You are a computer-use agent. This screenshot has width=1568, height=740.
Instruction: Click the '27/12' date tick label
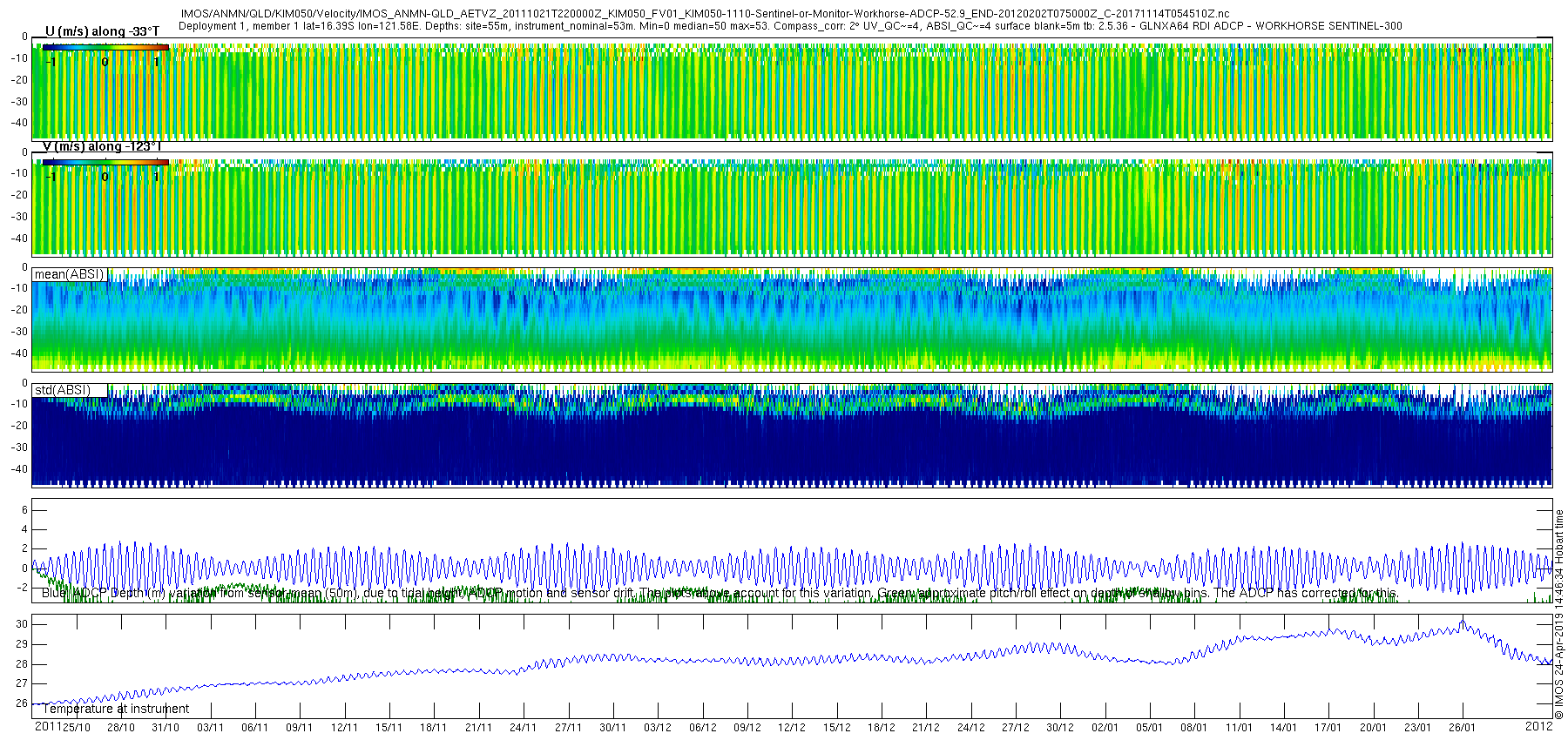[x=1015, y=728]
